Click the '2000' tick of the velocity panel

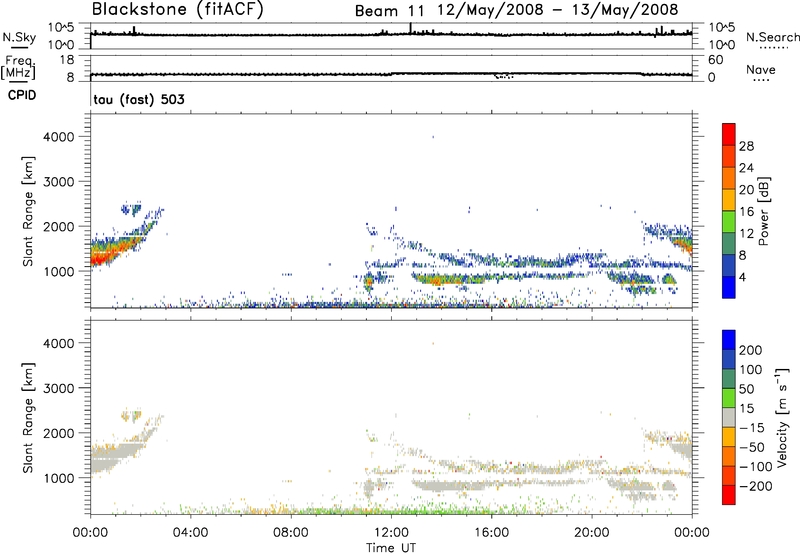[59, 433]
